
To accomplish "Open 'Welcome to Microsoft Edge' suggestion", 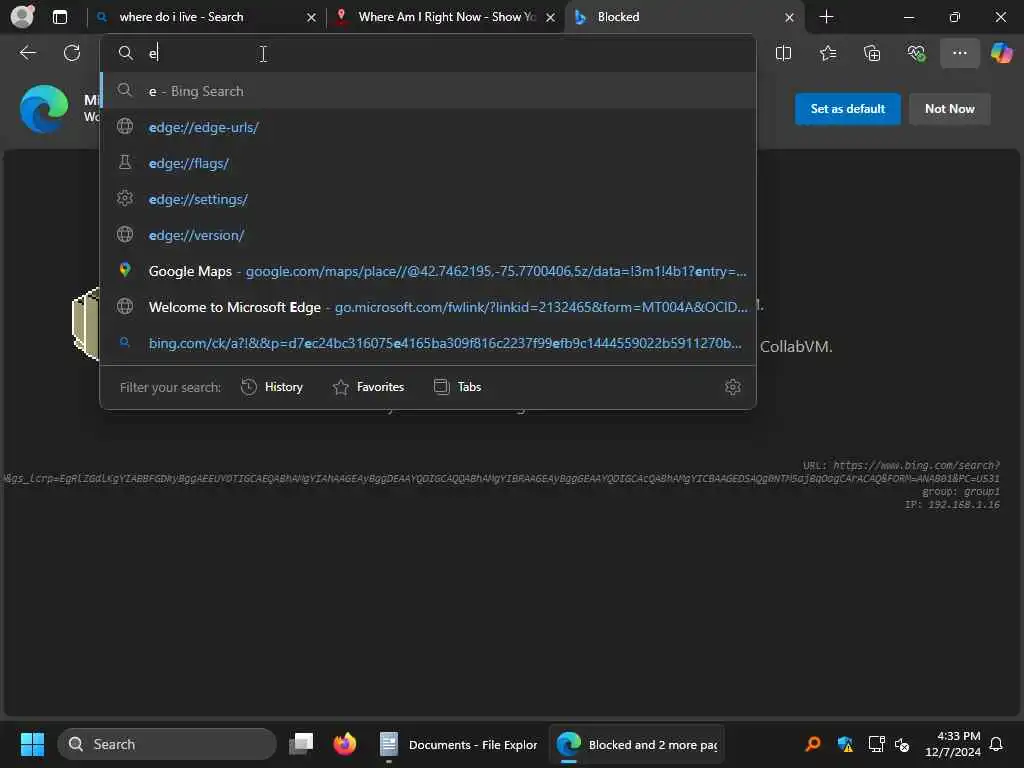I will 428,307.
